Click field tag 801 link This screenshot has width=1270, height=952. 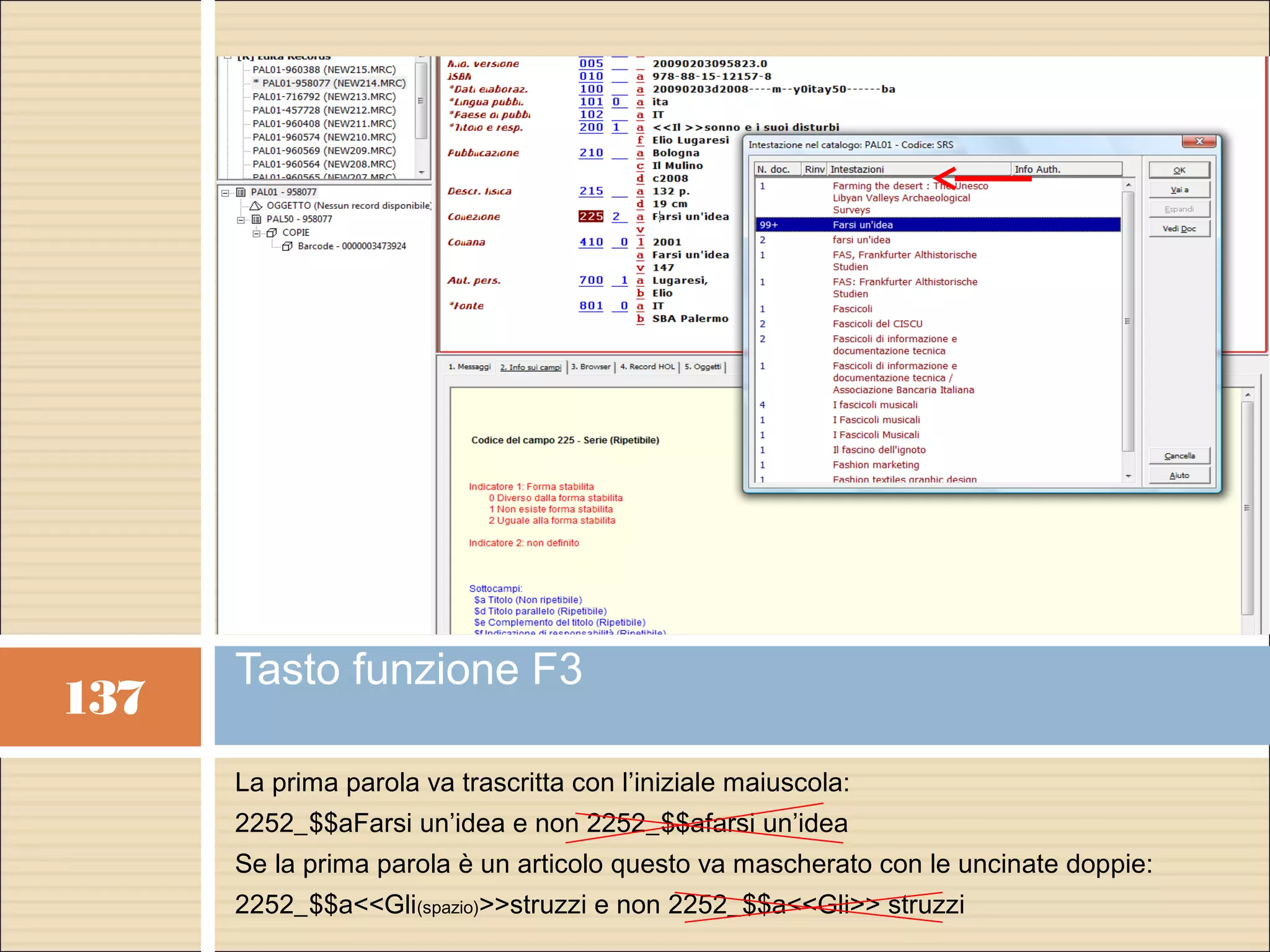pyautogui.click(x=591, y=306)
